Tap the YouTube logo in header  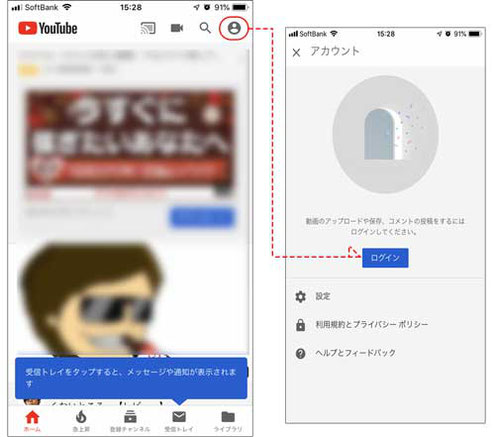pyautogui.click(x=48, y=28)
